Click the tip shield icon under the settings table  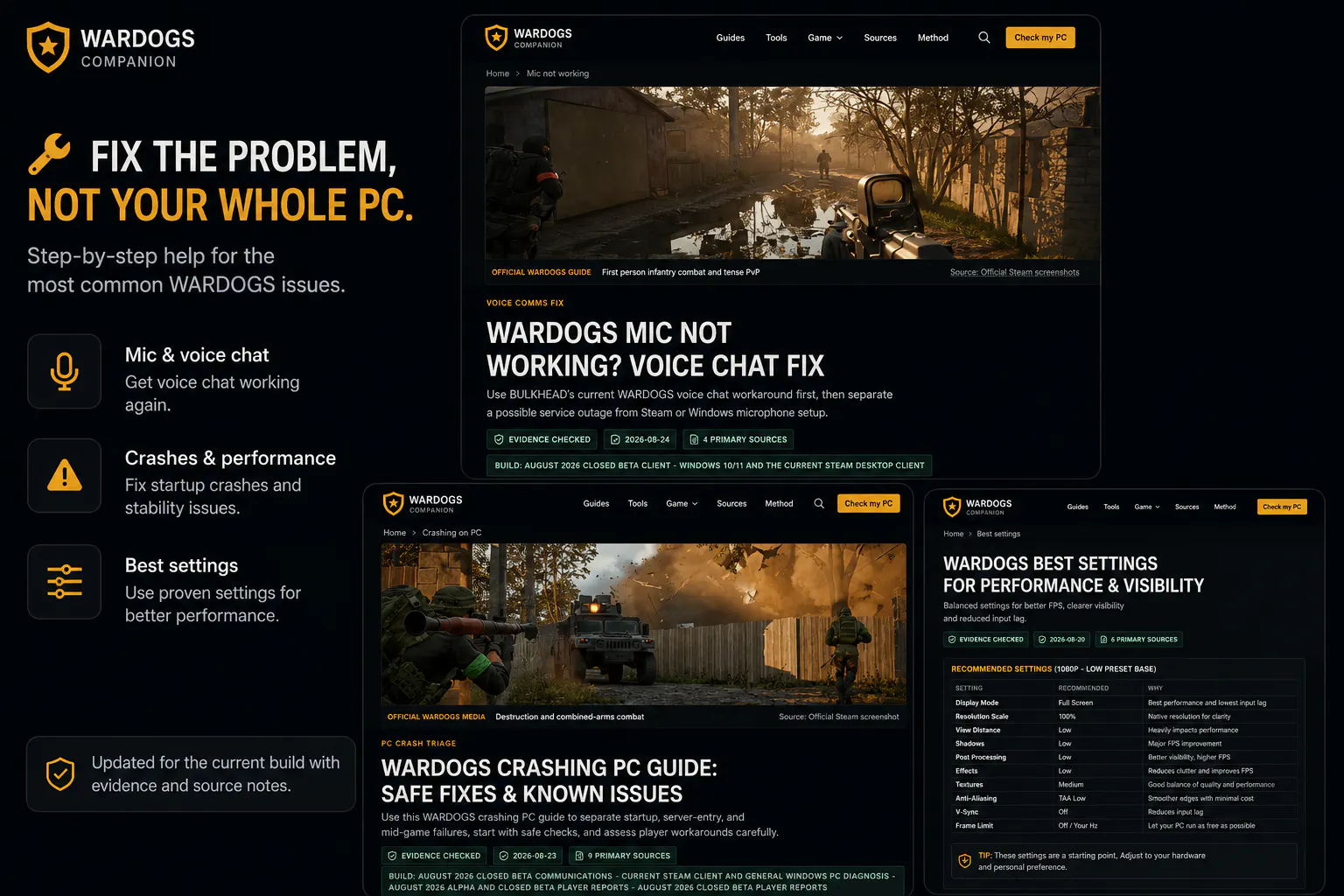[964, 861]
